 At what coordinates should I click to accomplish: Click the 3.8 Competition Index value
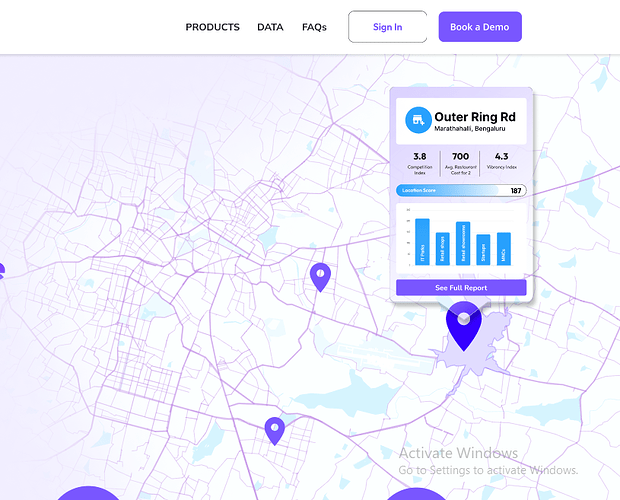[x=420, y=157]
